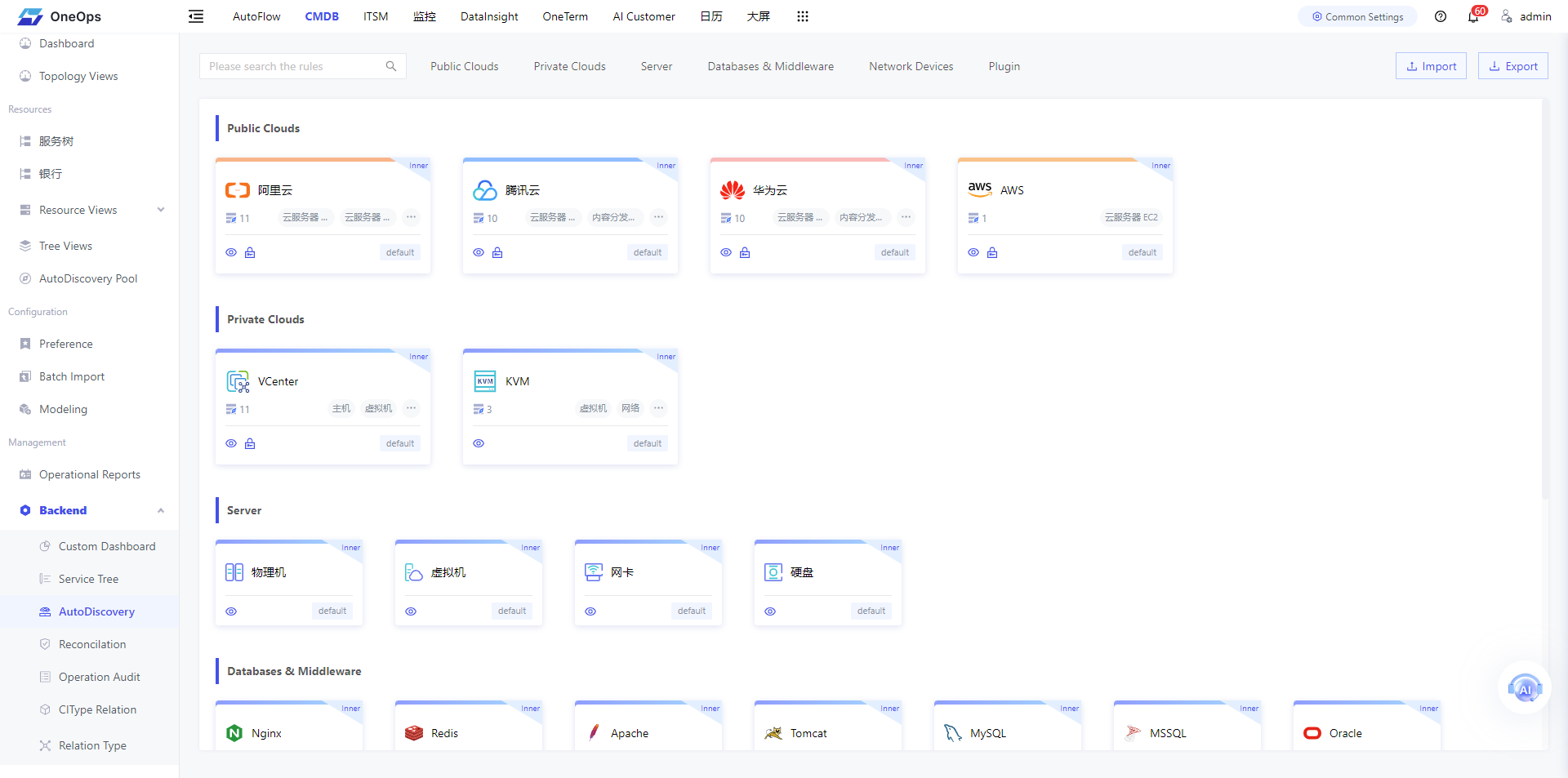1568x778 pixels.
Task: Switch to the Server tab
Action: pyautogui.click(x=657, y=66)
